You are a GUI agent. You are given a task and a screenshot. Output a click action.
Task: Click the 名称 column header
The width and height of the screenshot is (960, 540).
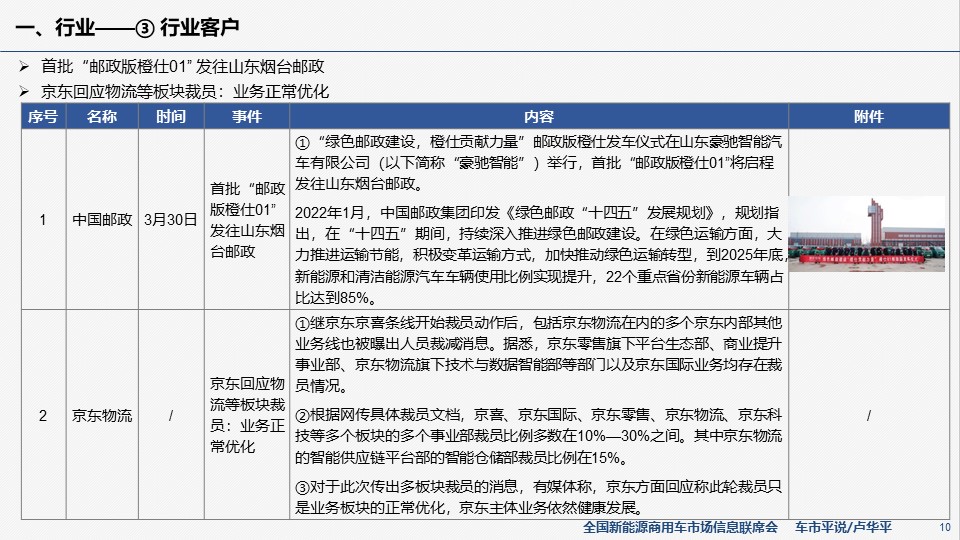tap(102, 116)
